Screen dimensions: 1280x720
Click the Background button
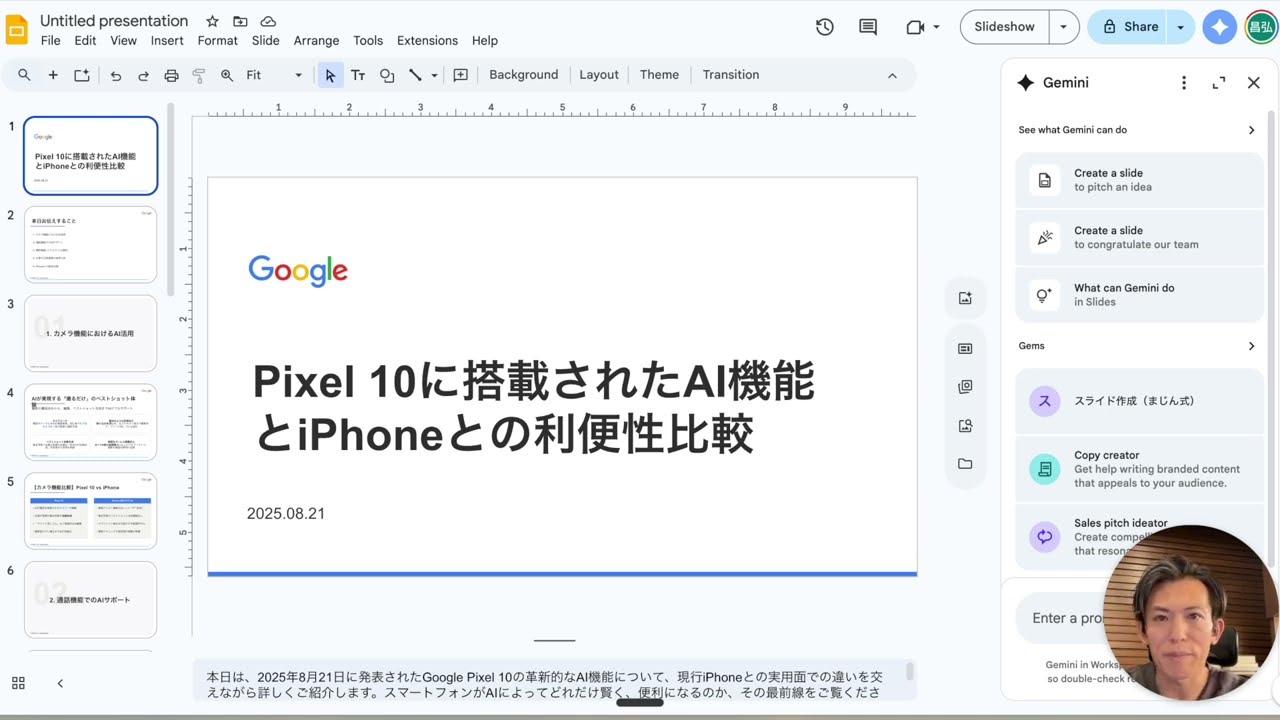click(524, 75)
